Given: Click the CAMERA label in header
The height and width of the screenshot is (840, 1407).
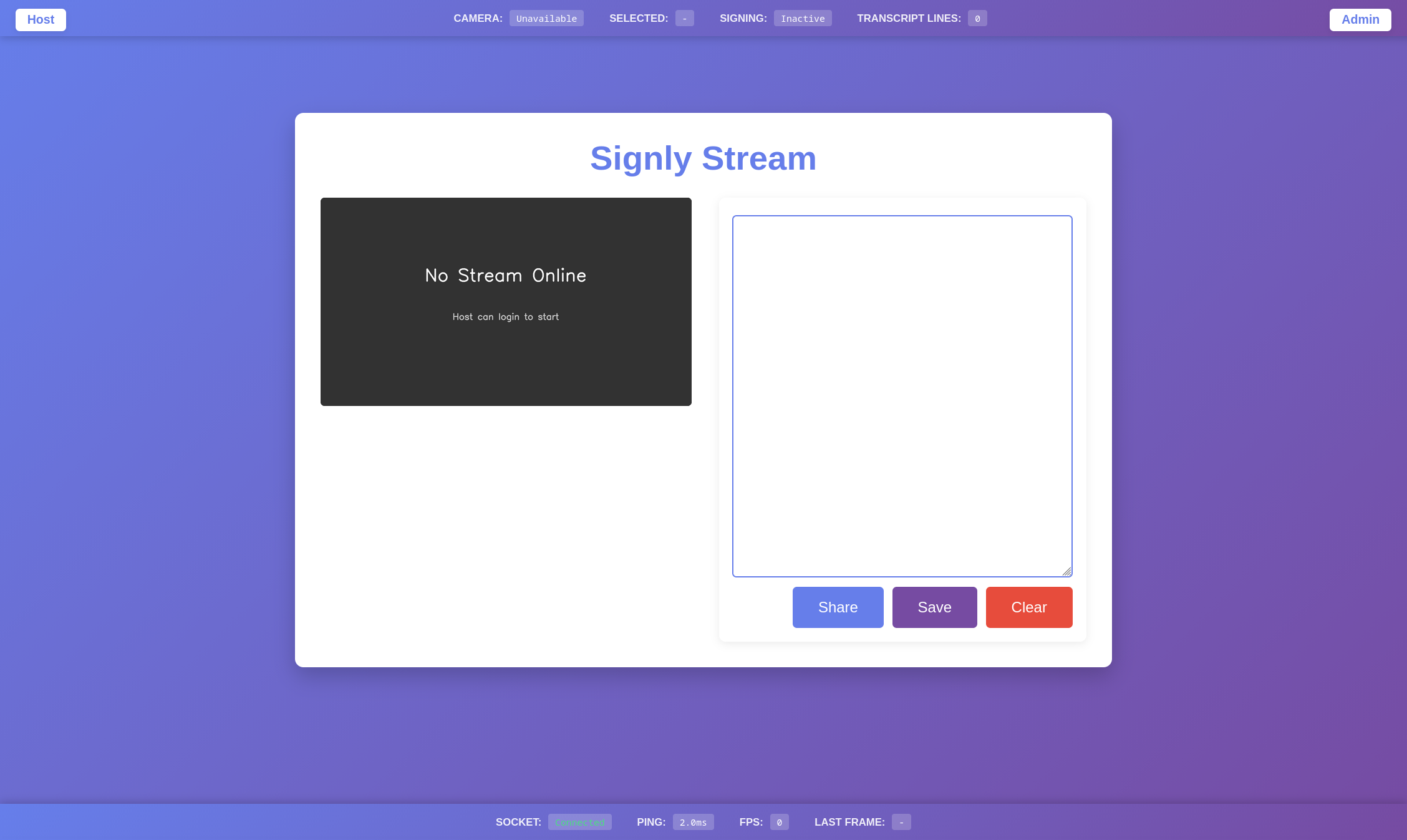Looking at the screenshot, I should point(478,19).
